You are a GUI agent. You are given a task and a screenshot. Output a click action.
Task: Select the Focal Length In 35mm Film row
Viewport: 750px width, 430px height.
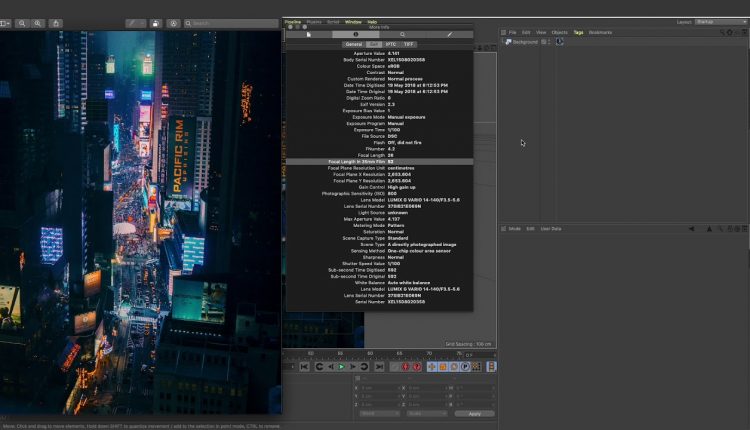click(380, 162)
